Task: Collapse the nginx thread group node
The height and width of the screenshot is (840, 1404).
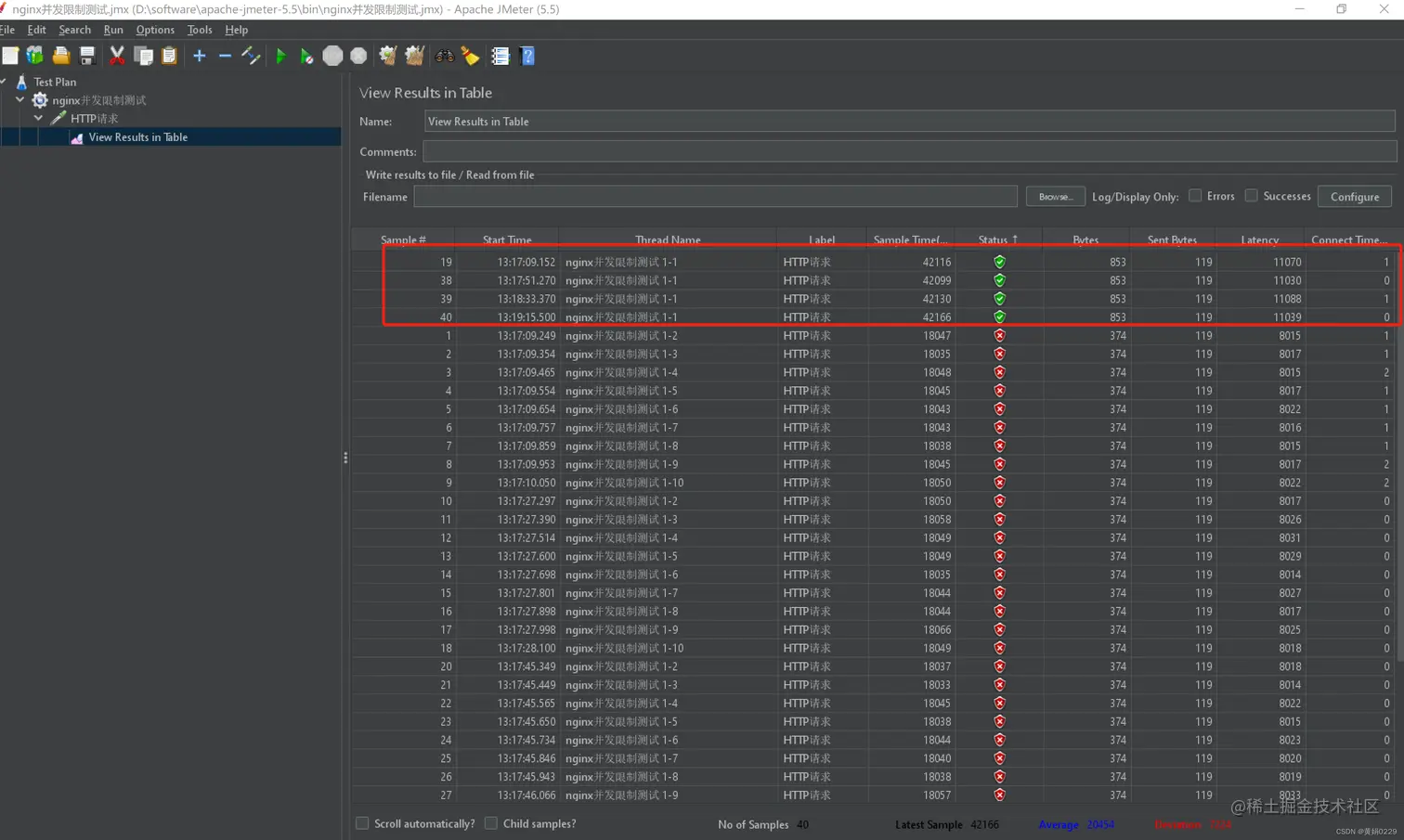Action: click(19, 100)
